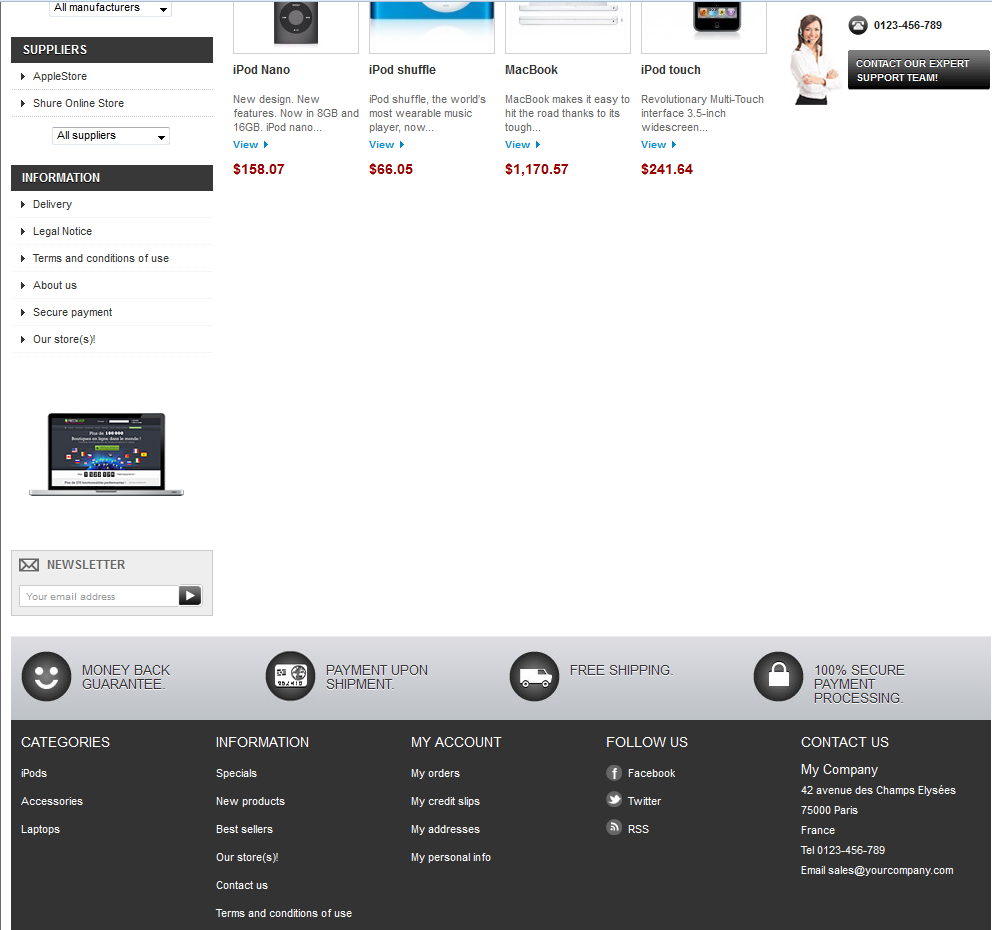Click the newsletter envelope icon

click(x=28, y=565)
